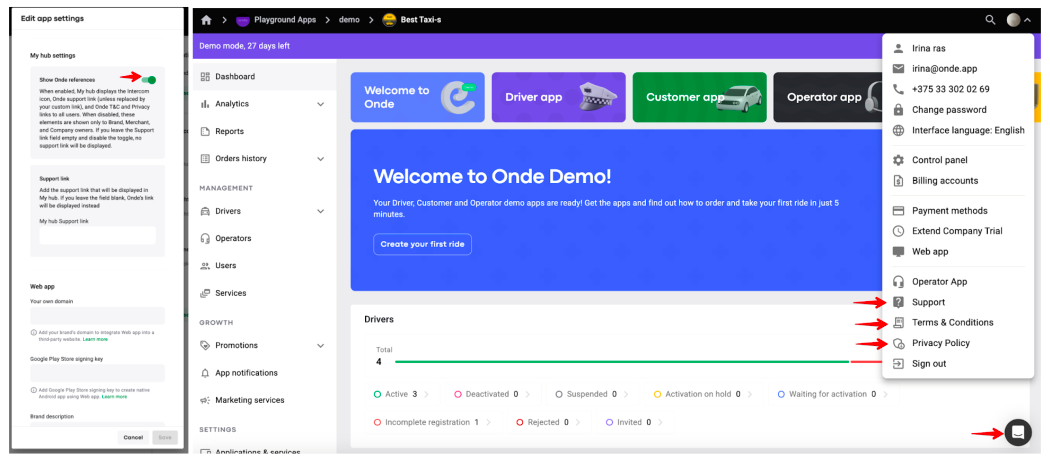Image resolution: width=1050 pixels, height=460 pixels.
Task: Open Incomplete registration drivers filter
Action: point(432,423)
